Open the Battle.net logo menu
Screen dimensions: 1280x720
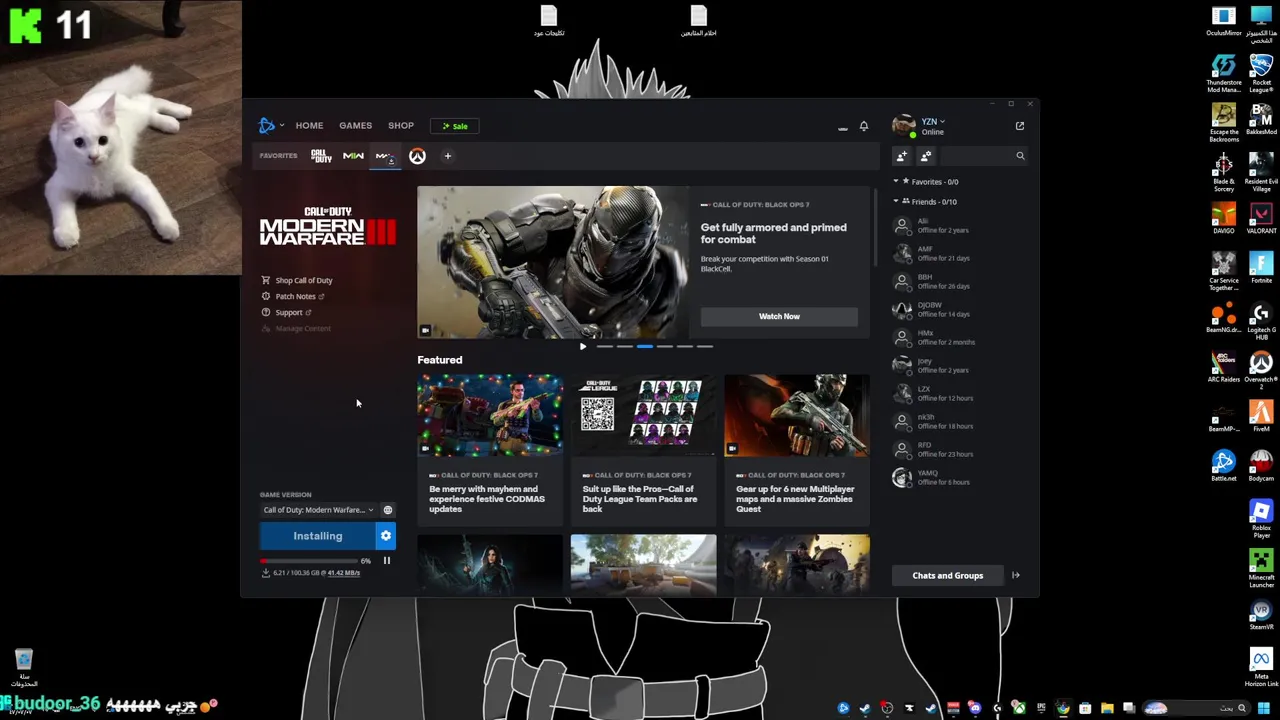270,125
